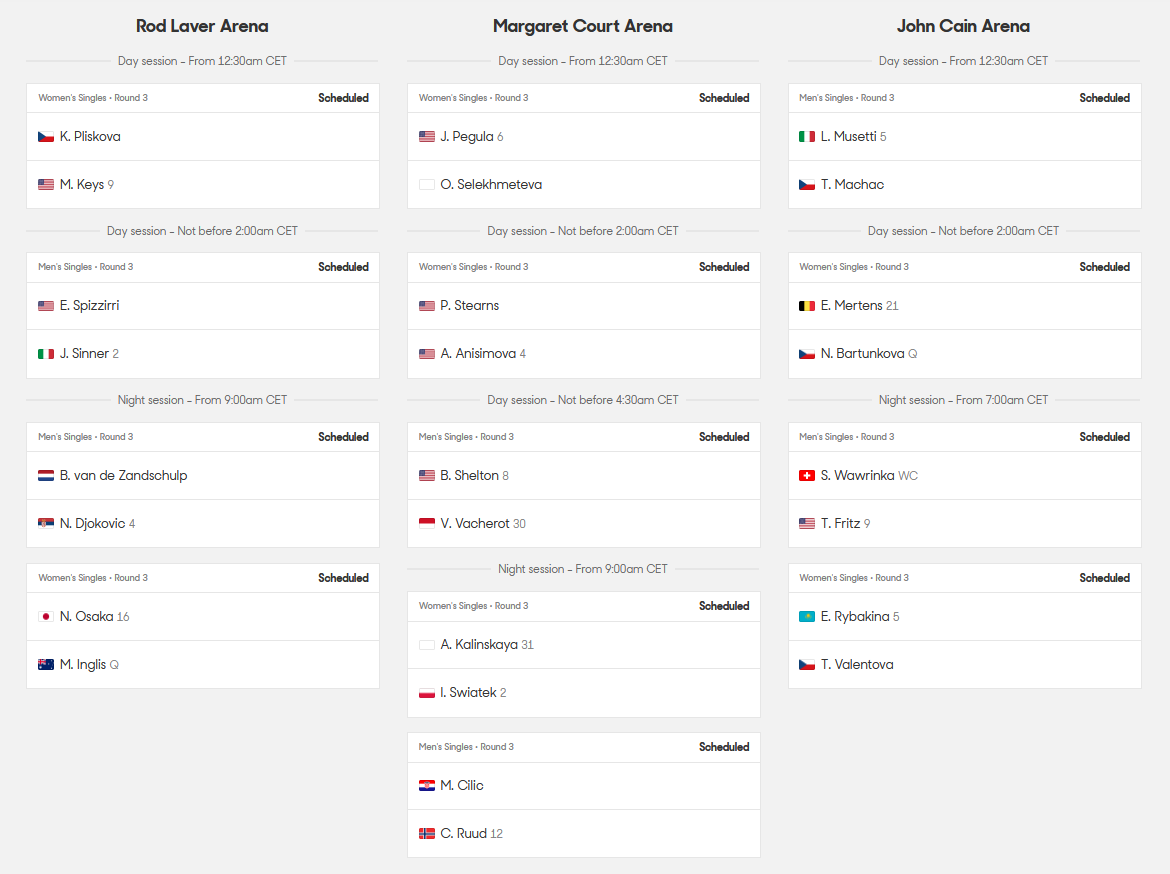The height and width of the screenshot is (874, 1170).
Task: Click the US flag beside T. Fritz
Action: (807, 523)
